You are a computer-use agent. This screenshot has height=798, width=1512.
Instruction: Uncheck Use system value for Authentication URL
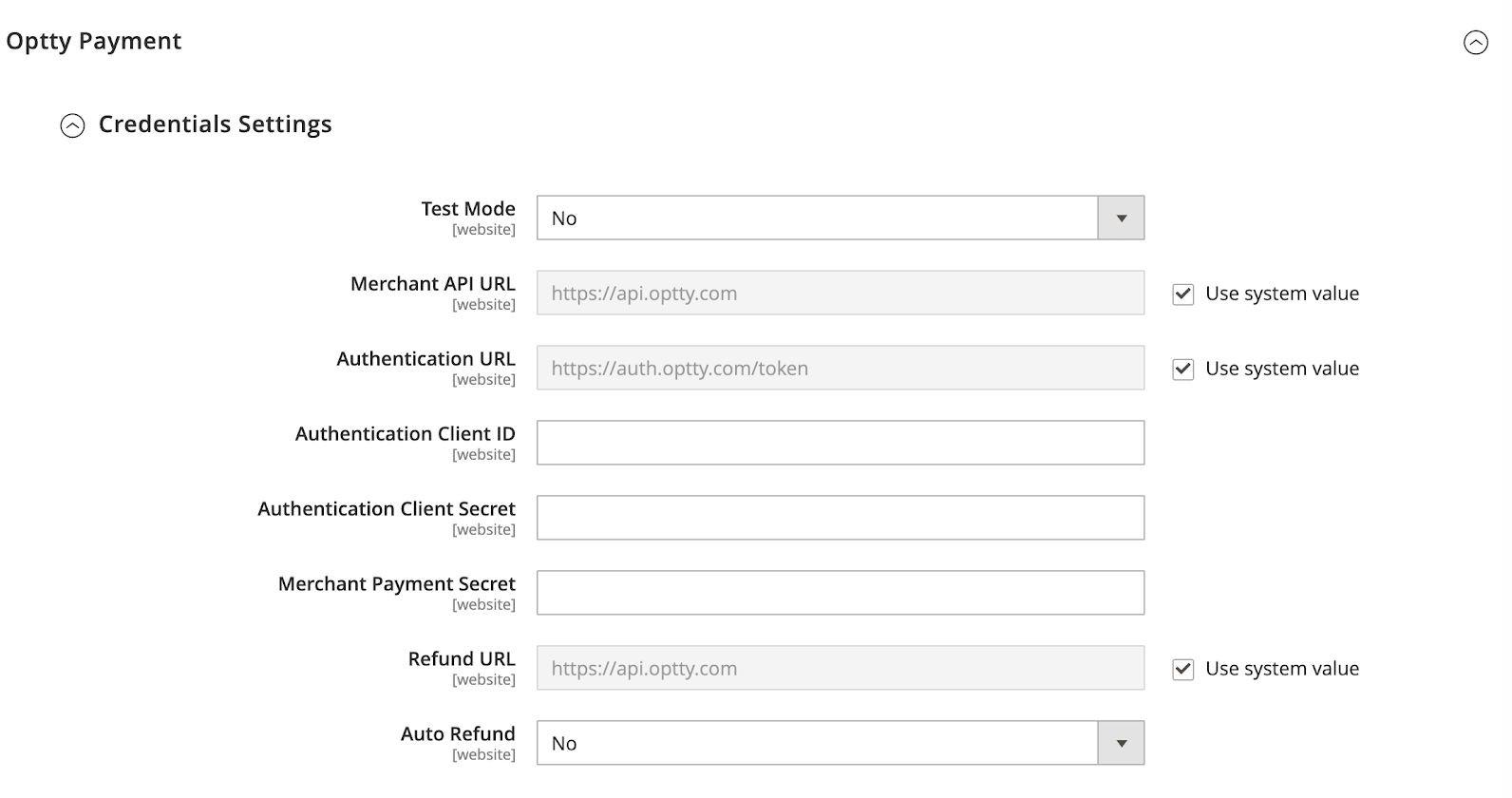pos(1182,369)
